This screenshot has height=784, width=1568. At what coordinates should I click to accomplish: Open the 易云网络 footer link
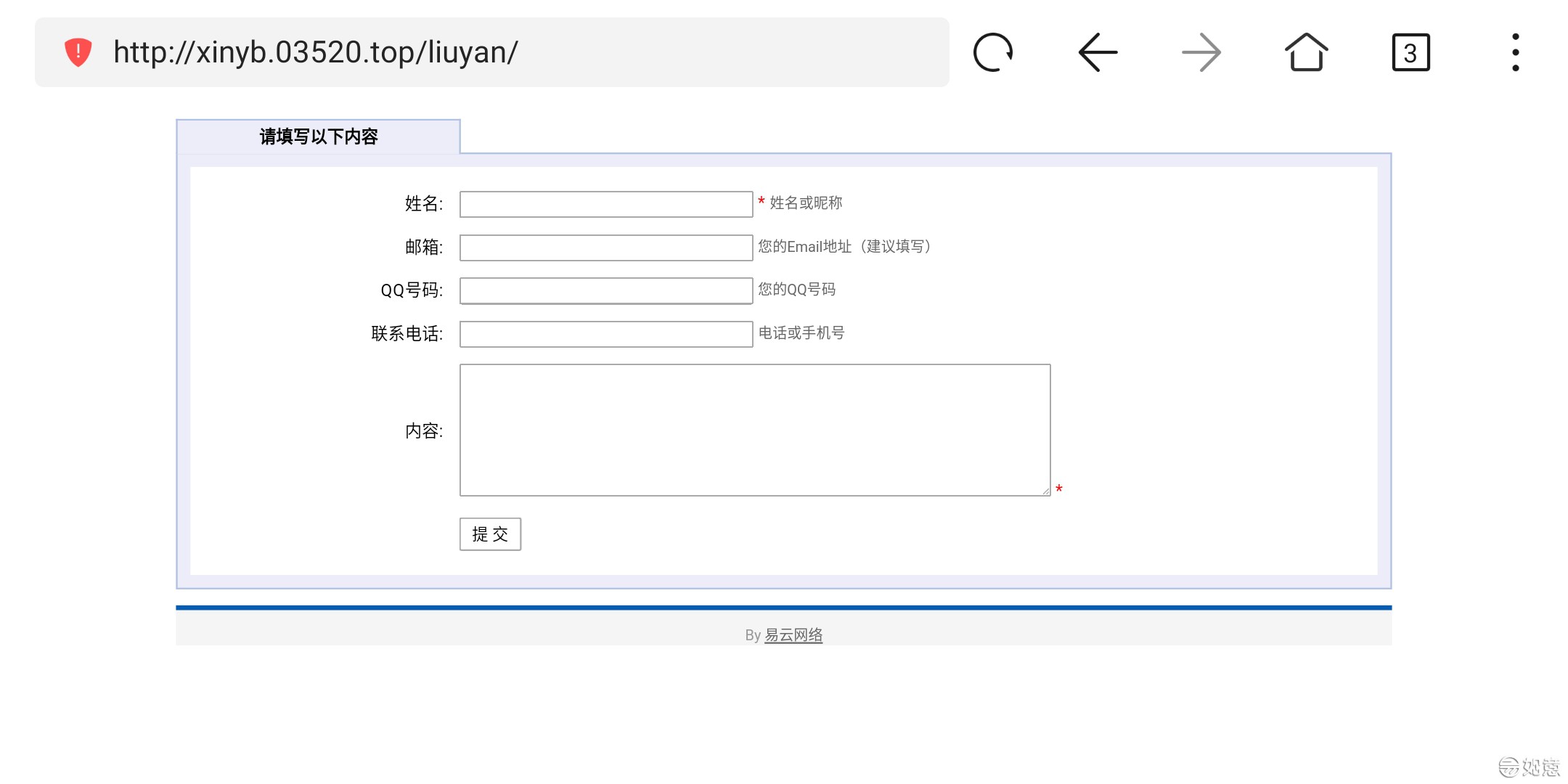[x=793, y=635]
